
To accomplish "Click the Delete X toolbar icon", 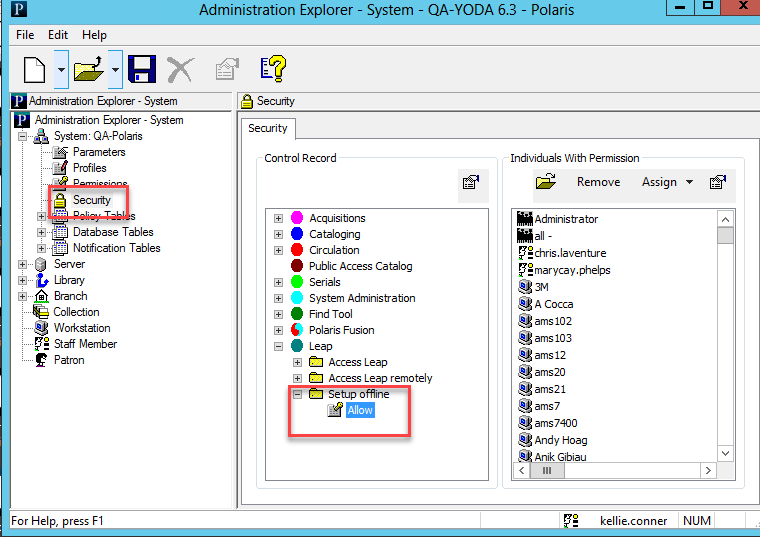I will (x=181, y=69).
